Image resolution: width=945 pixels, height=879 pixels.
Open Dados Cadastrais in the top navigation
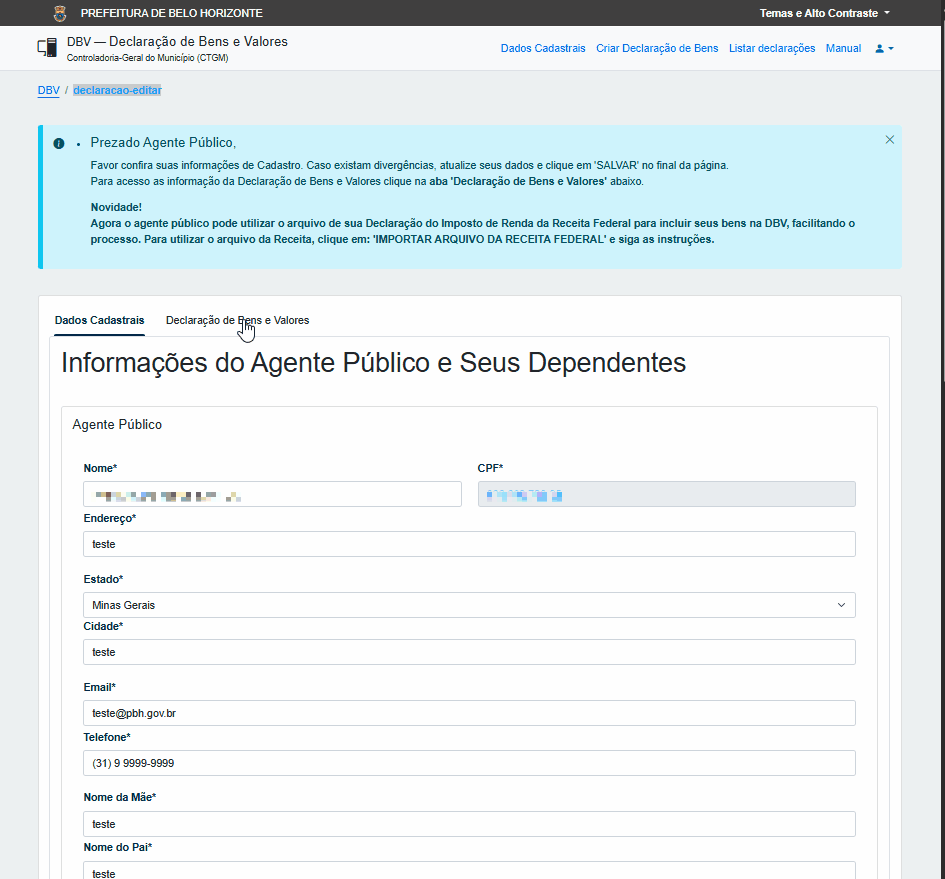[543, 48]
